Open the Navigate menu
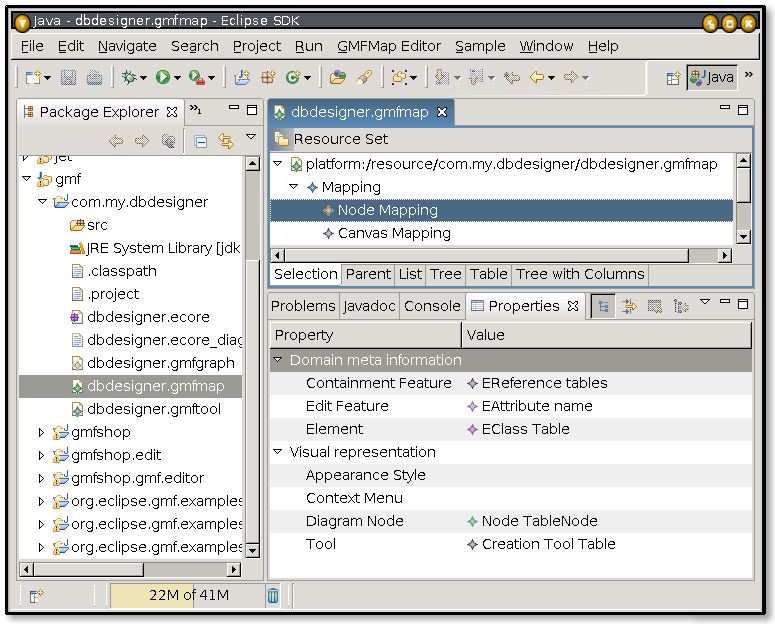The width and height of the screenshot is (775, 624). (x=127, y=46)
